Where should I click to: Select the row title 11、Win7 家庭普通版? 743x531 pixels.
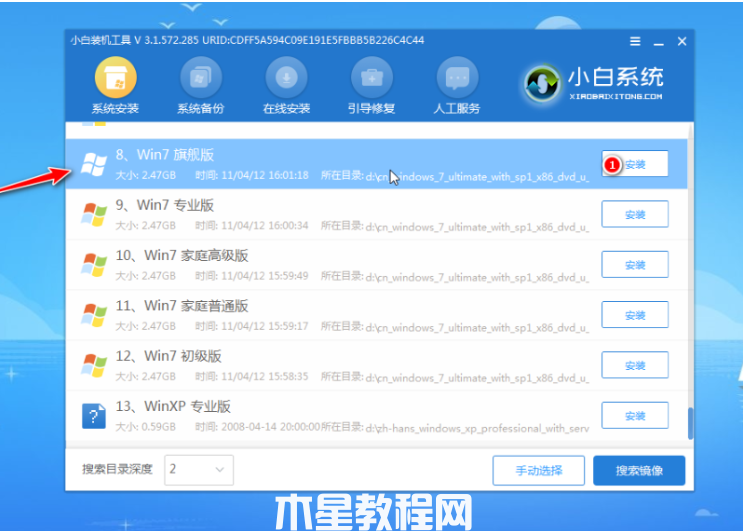182,306
